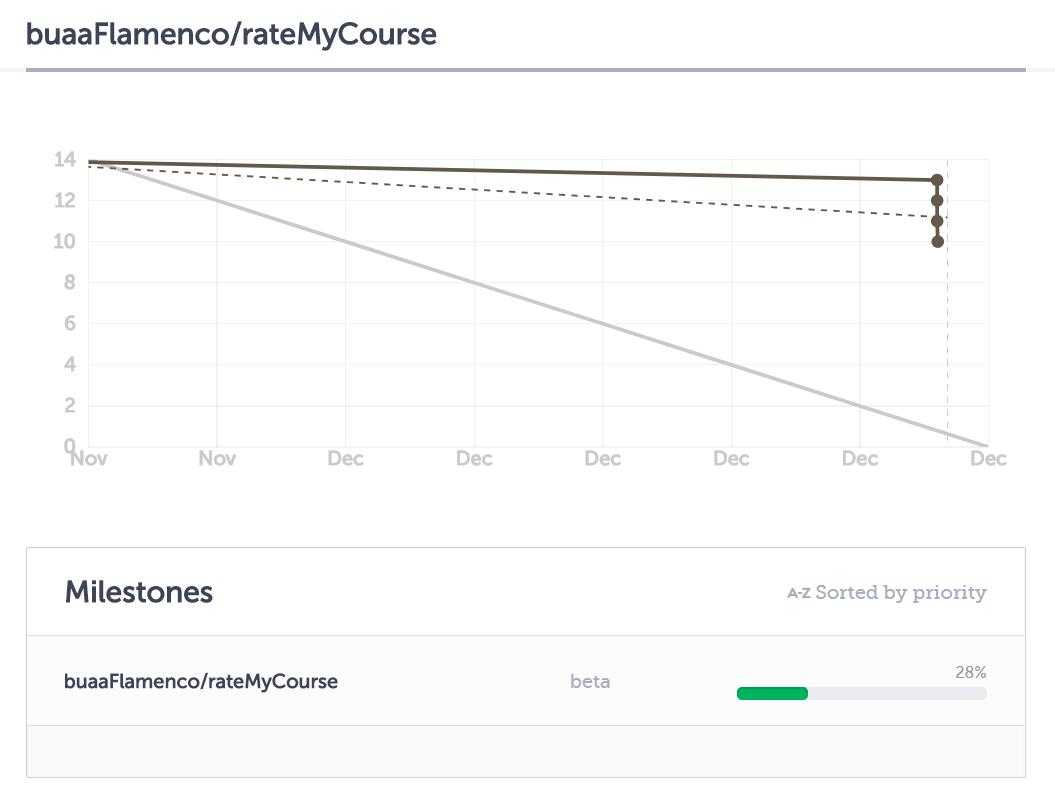1055x804 pixels.
Task: Click the first Nov x-axis label
Action: (x=89, y=459)
